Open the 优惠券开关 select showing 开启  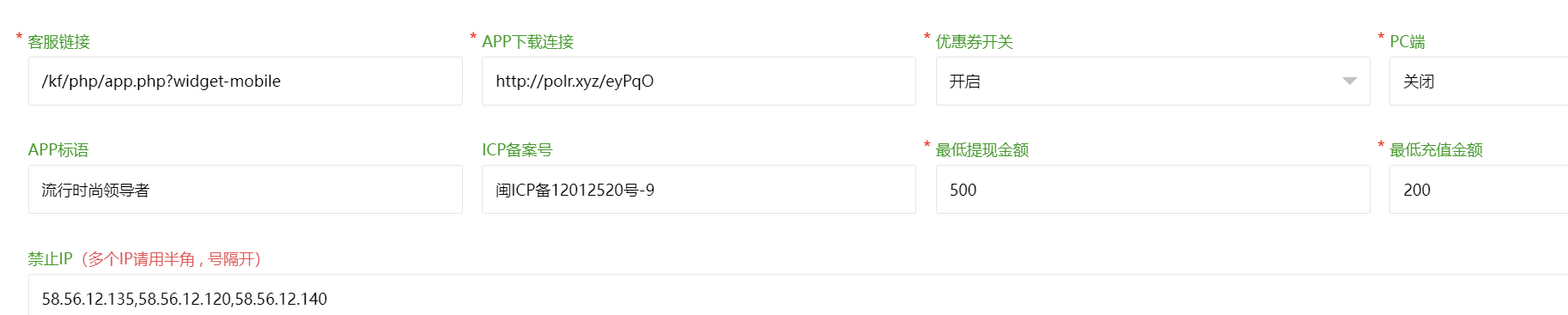(x=1152, y=82)
